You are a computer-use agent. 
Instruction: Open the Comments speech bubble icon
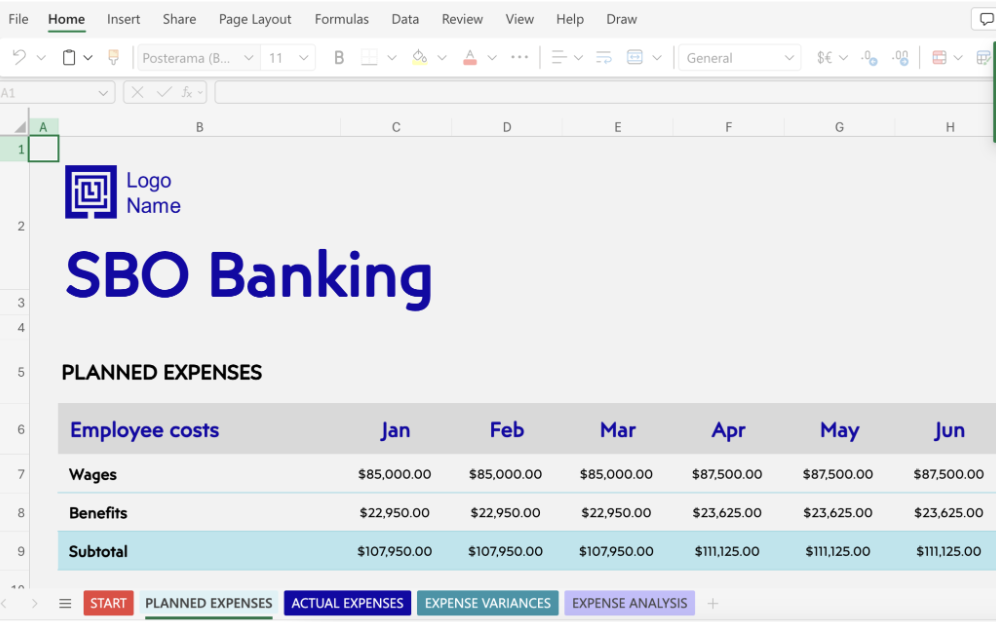(x=986, y=19)
